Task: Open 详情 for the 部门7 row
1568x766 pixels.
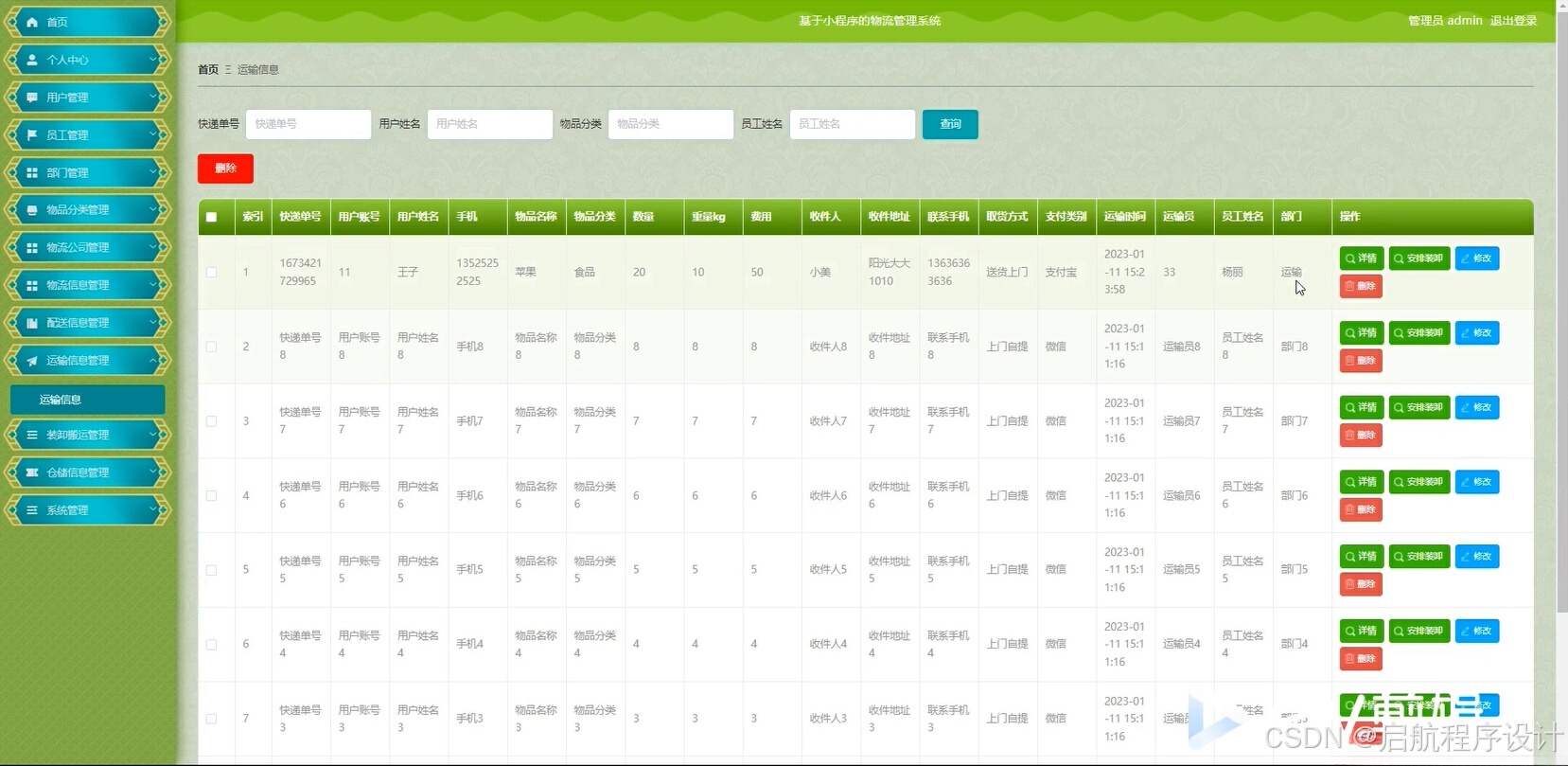Action: (1362, 407)
